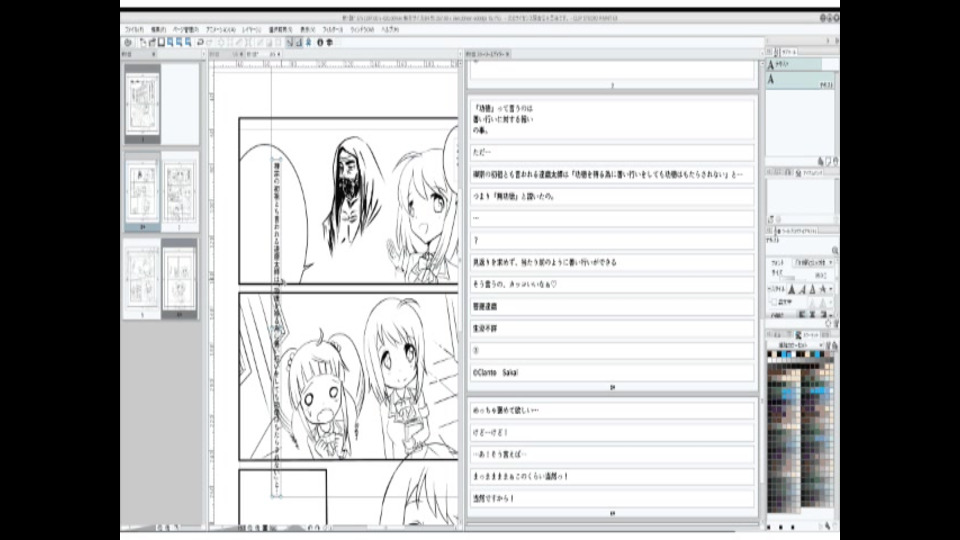Click the eyedropper icon below the color set

pyautogui.click(x=828, y=525)
